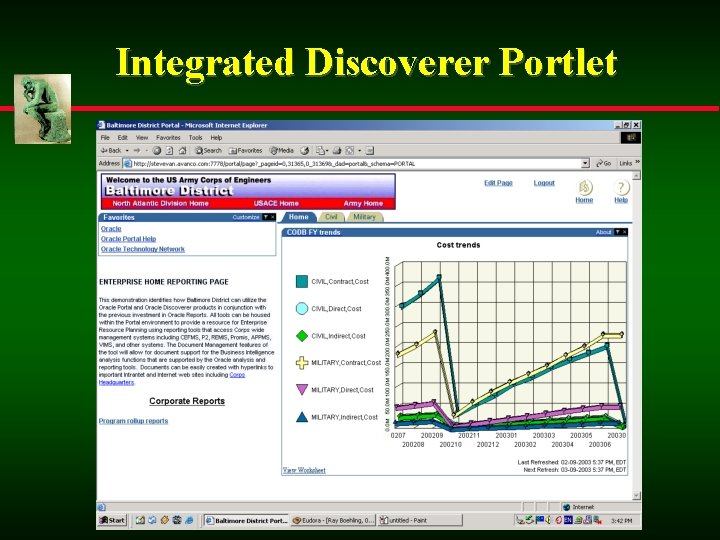Click the Go button
Viewport: 720px width, 540px height.
pyautogui.click(x=603, y=163)
